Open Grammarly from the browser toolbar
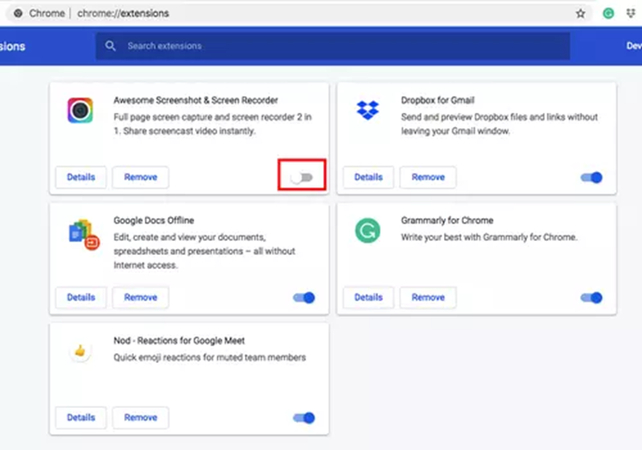The width and height of the screenshot is (642, 450). (x=608, y=13)
